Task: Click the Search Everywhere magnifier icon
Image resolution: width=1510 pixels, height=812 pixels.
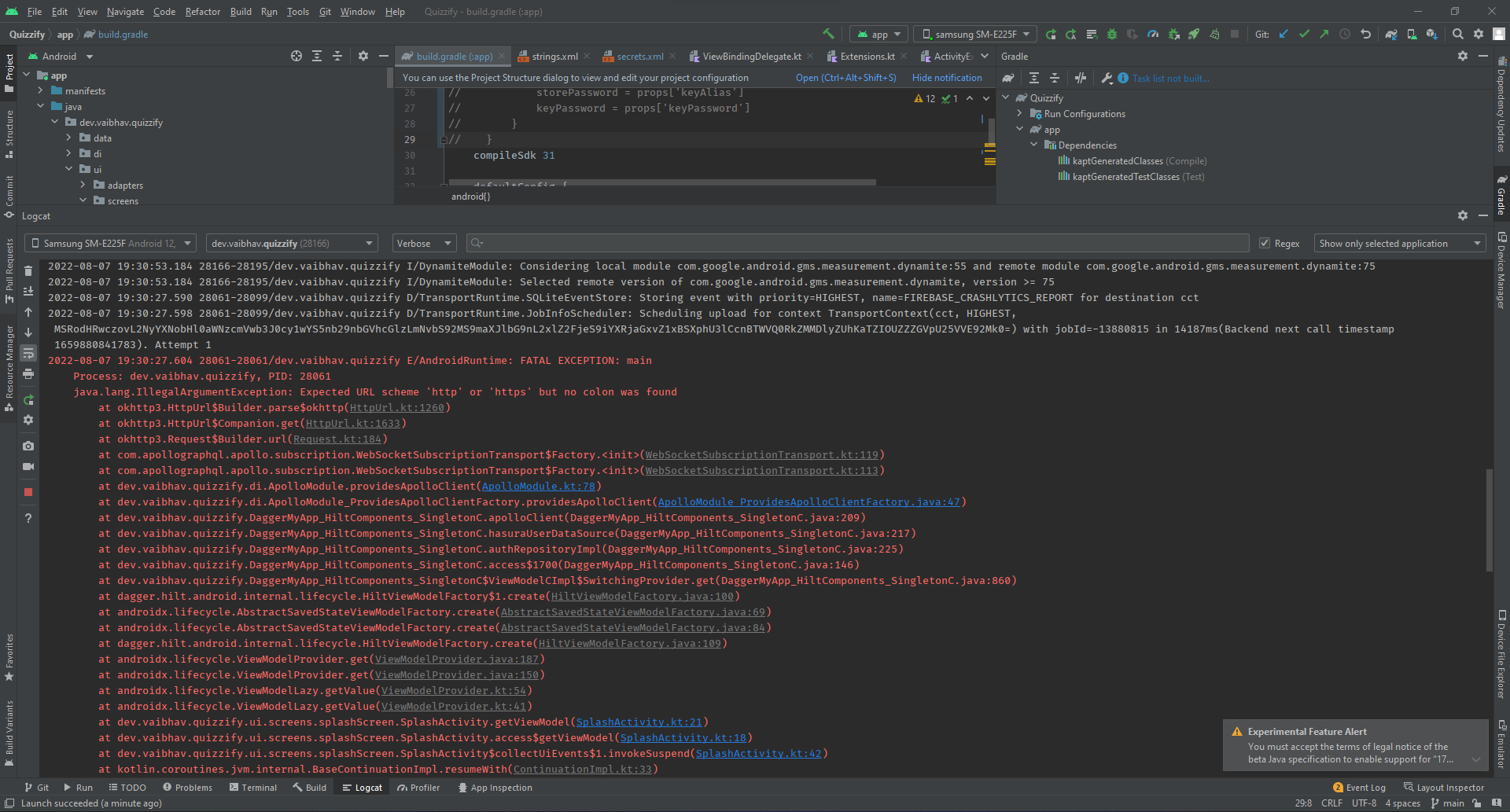Action: (1458, 34)
